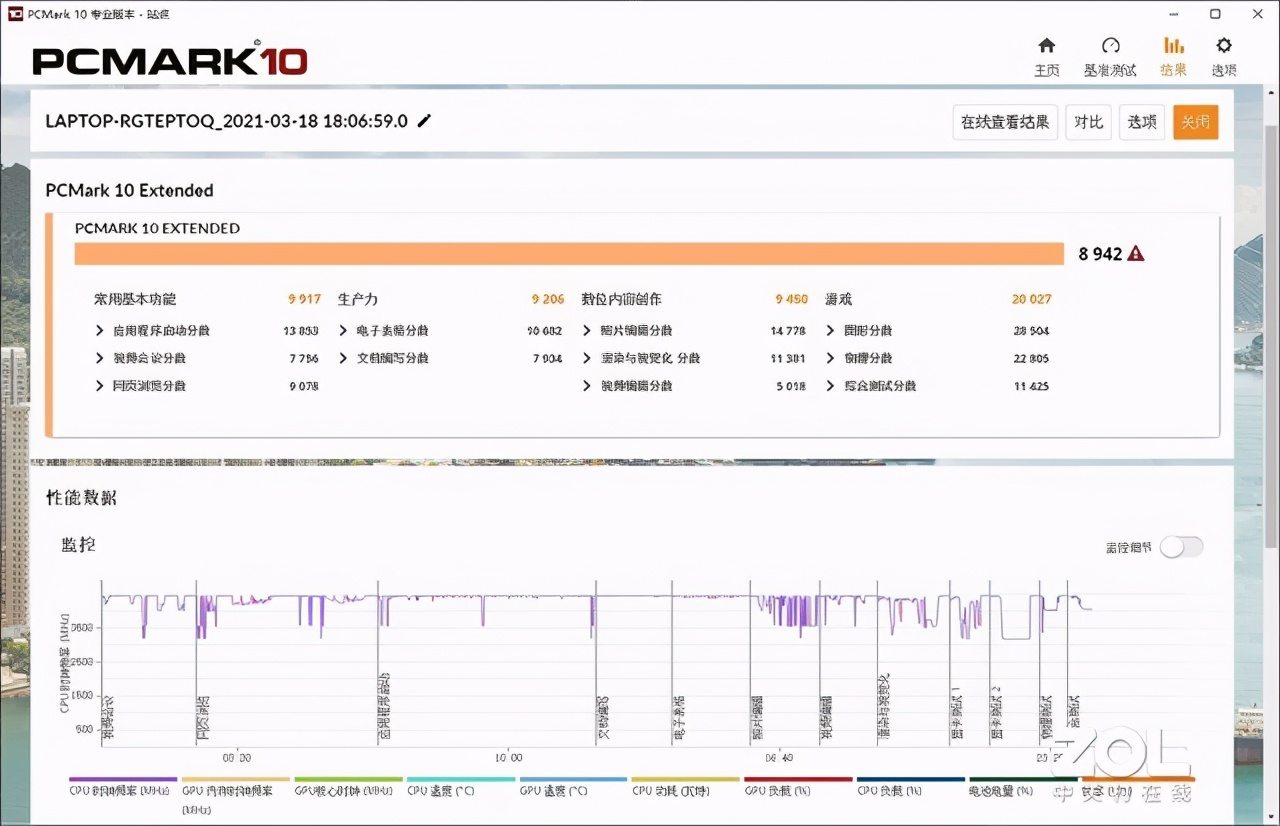
Task: Toggle the GPU核心时钟 (MHz) legend series
Action: [x=348, y=785]
